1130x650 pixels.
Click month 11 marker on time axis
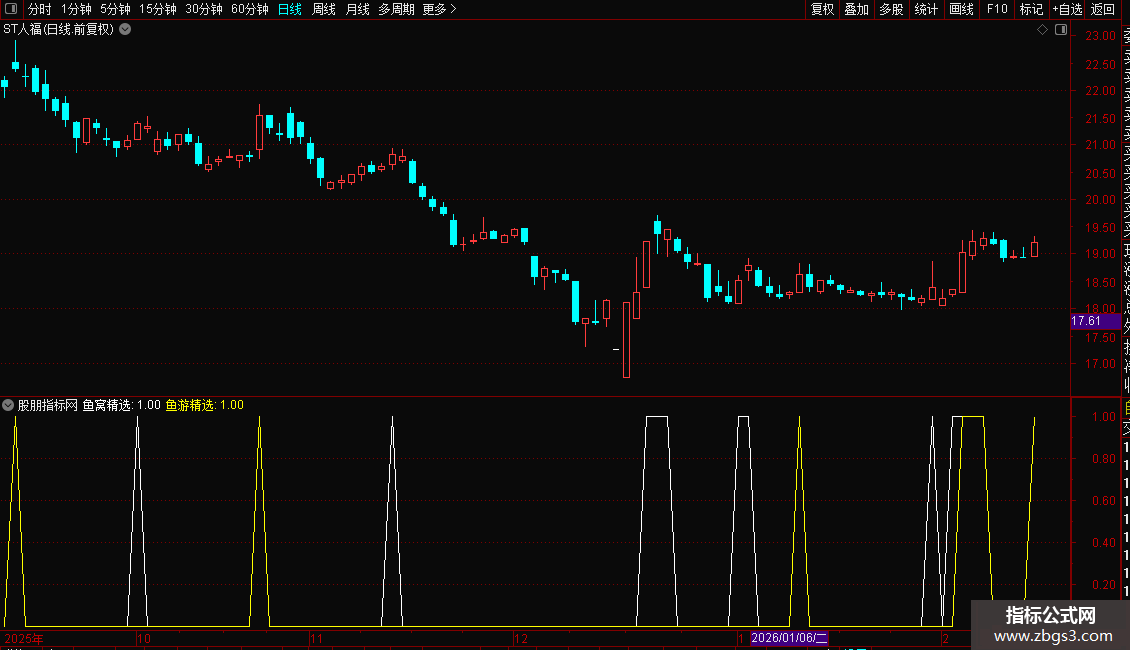coord(316,638)
